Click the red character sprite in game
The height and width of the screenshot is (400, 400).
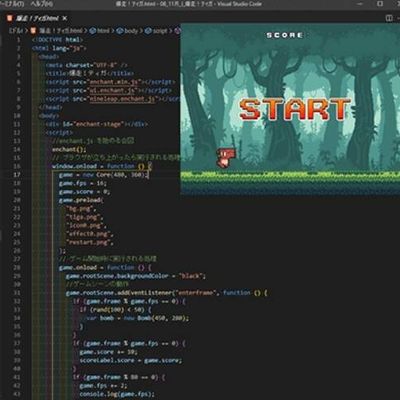(x=226, y=157)
